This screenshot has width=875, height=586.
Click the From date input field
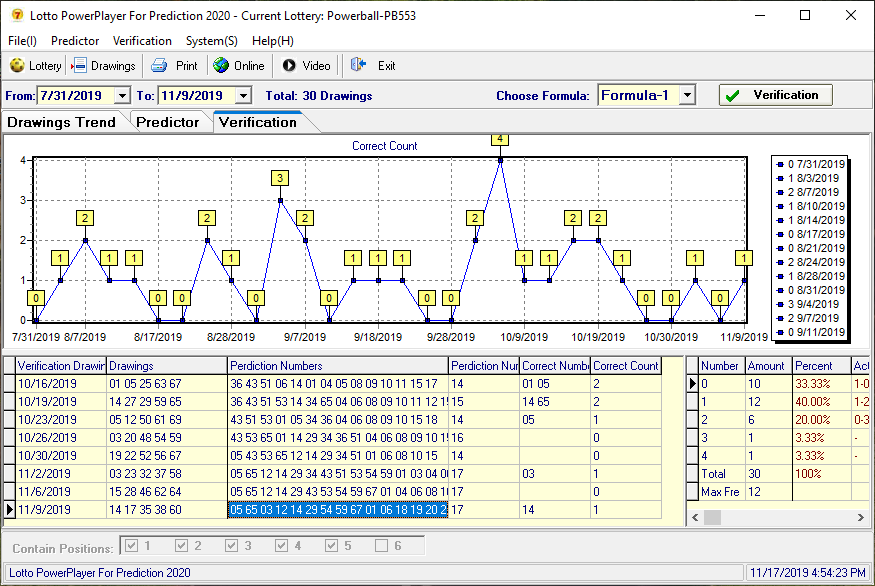76,96
